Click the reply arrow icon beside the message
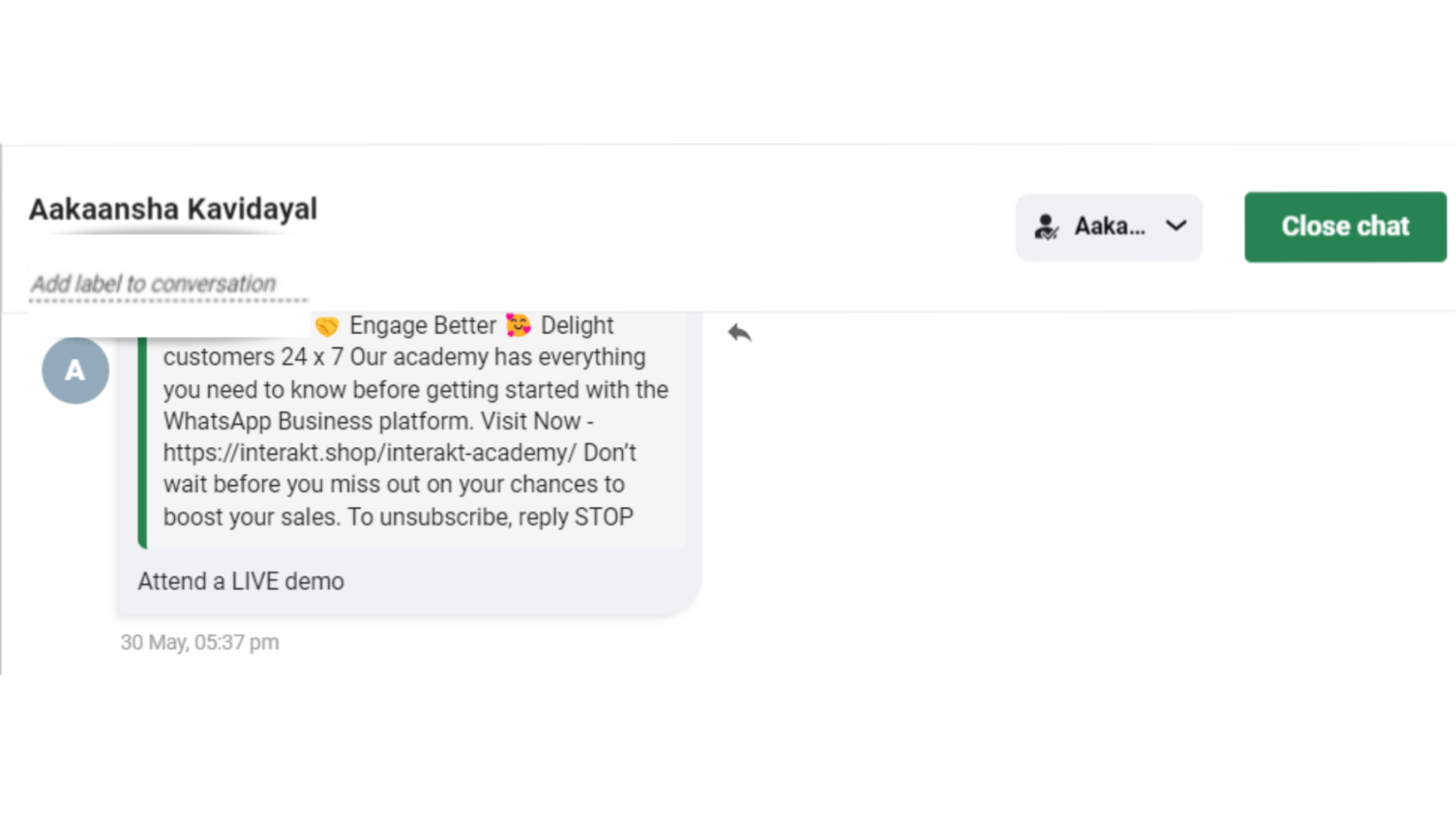Viewport: 1456px width, 819px height. pos(741,333)
